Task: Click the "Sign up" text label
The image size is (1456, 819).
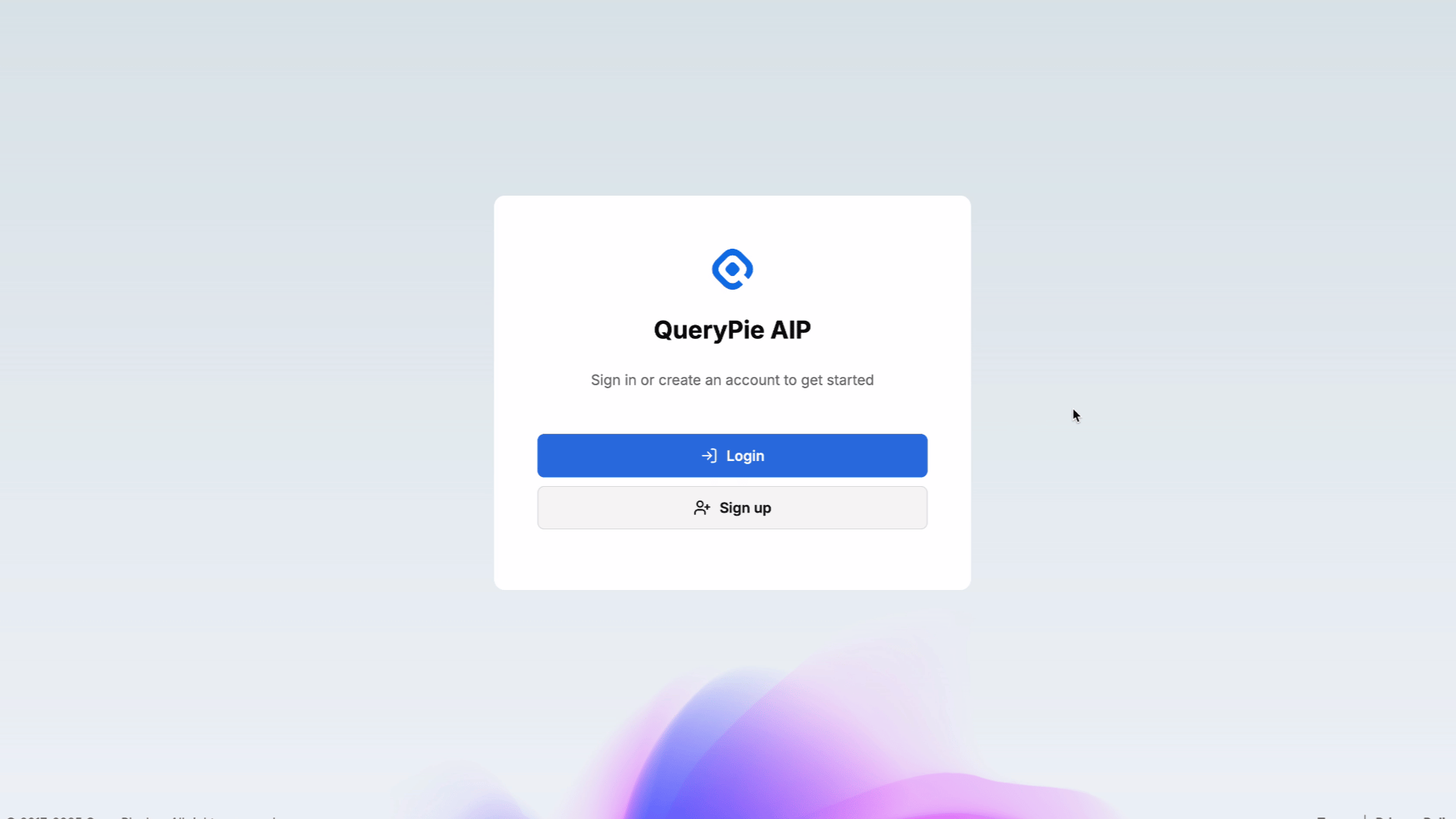Action: 745,508
